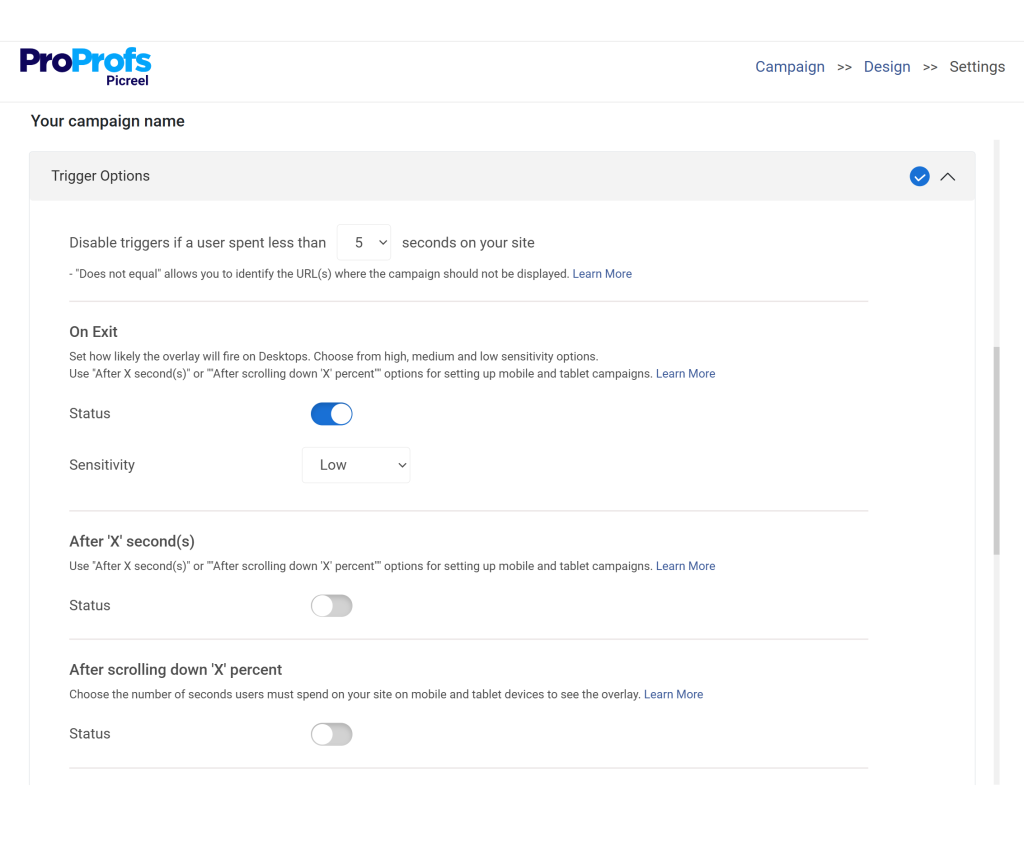Viewport: 1024px width, 851px height.
Task: Open Learn More in the scrolling percent section
Action: pyautogui.click(x=673, y=693)
